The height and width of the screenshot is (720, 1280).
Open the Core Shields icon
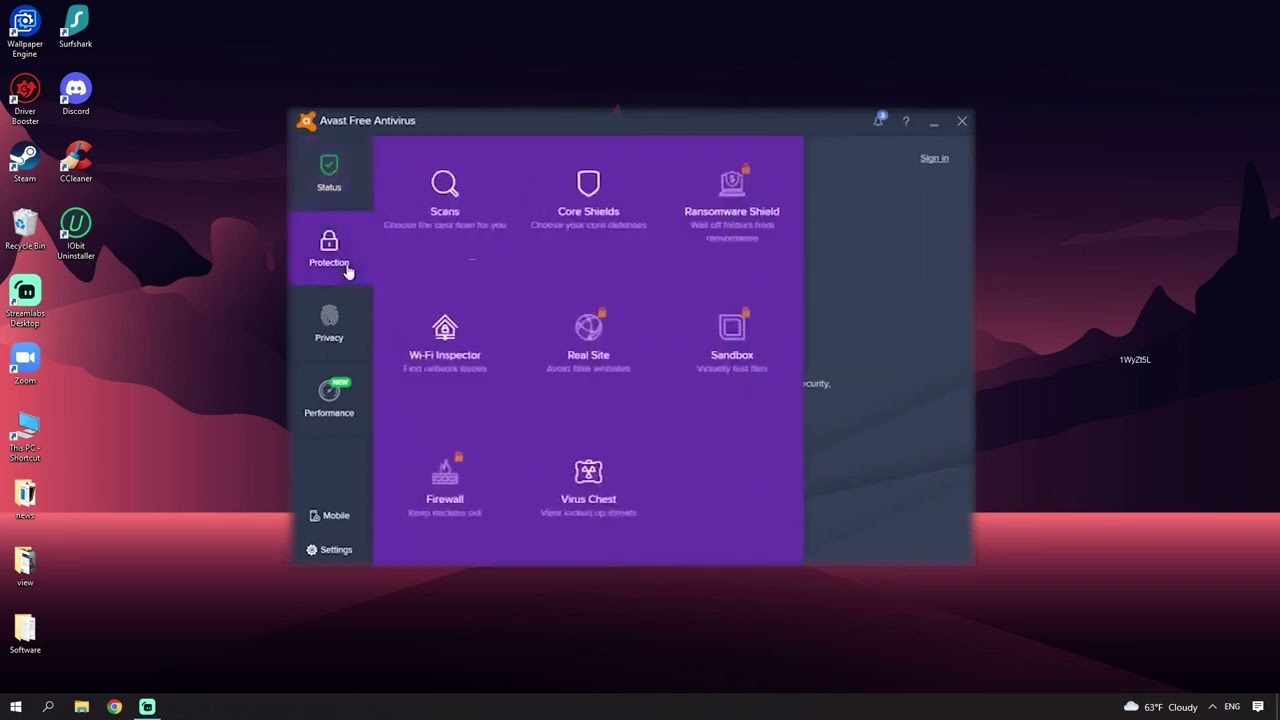(588, 183)
